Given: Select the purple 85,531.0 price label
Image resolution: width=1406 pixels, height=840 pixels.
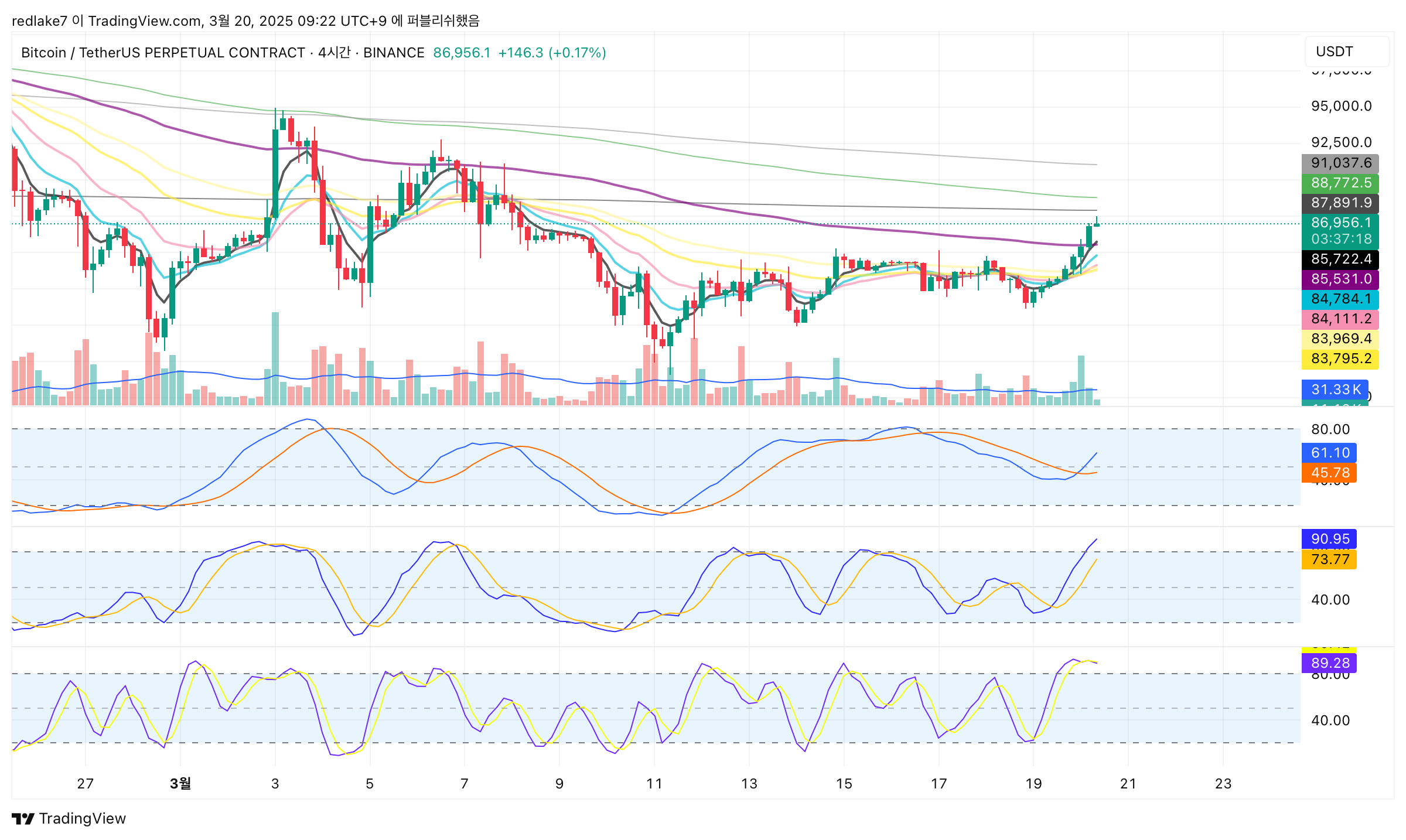Looking at the screenshot, I should (x=1340, y=279).
